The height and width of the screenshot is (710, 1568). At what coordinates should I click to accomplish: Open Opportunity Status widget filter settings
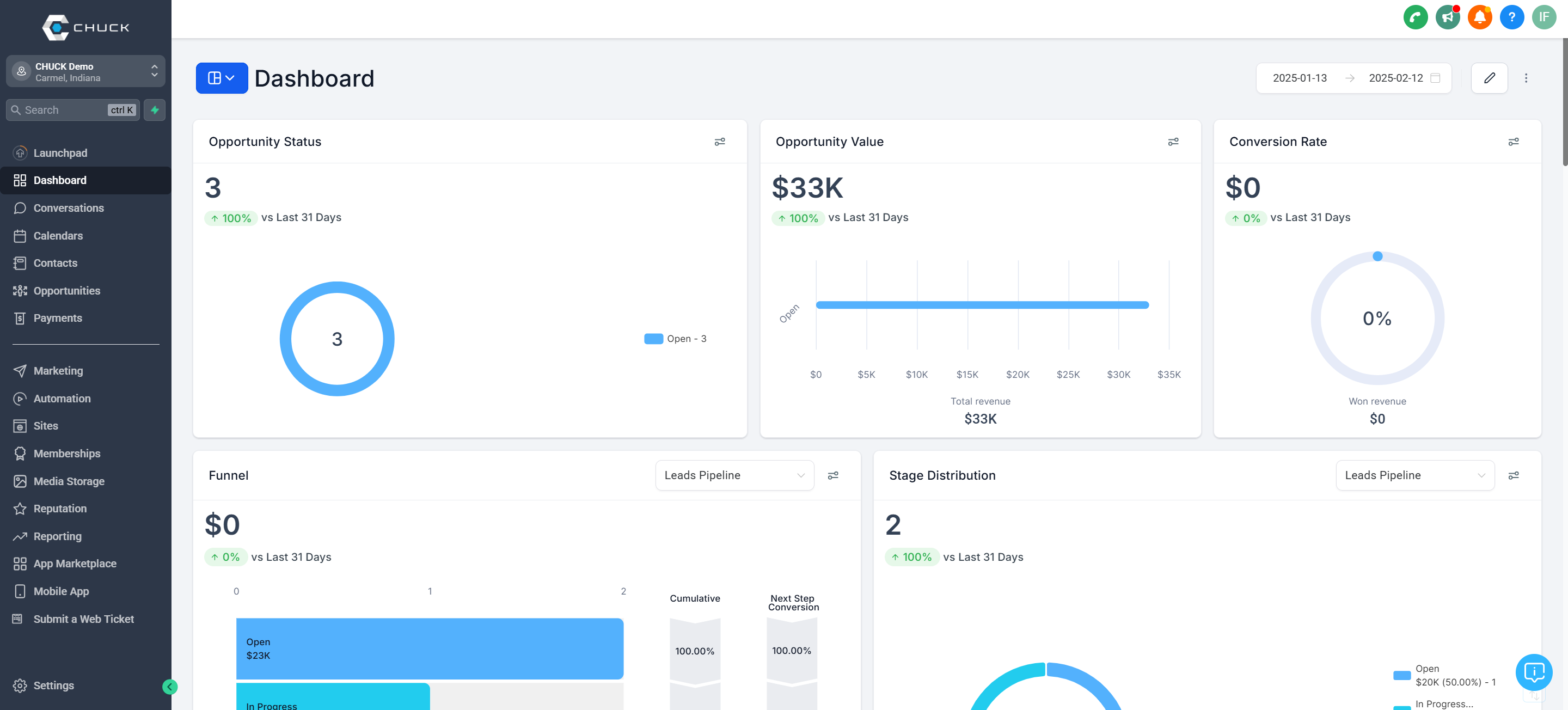point(719,142)
